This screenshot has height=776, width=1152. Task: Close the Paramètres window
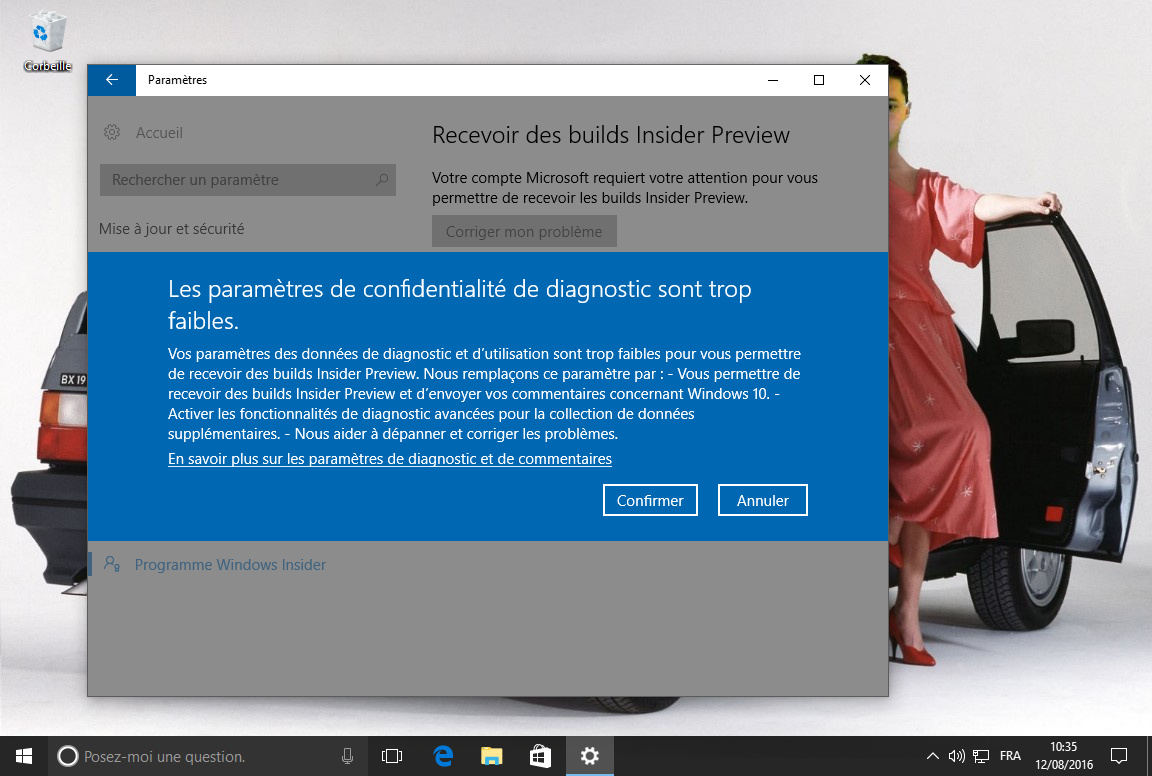click(864, 80)
